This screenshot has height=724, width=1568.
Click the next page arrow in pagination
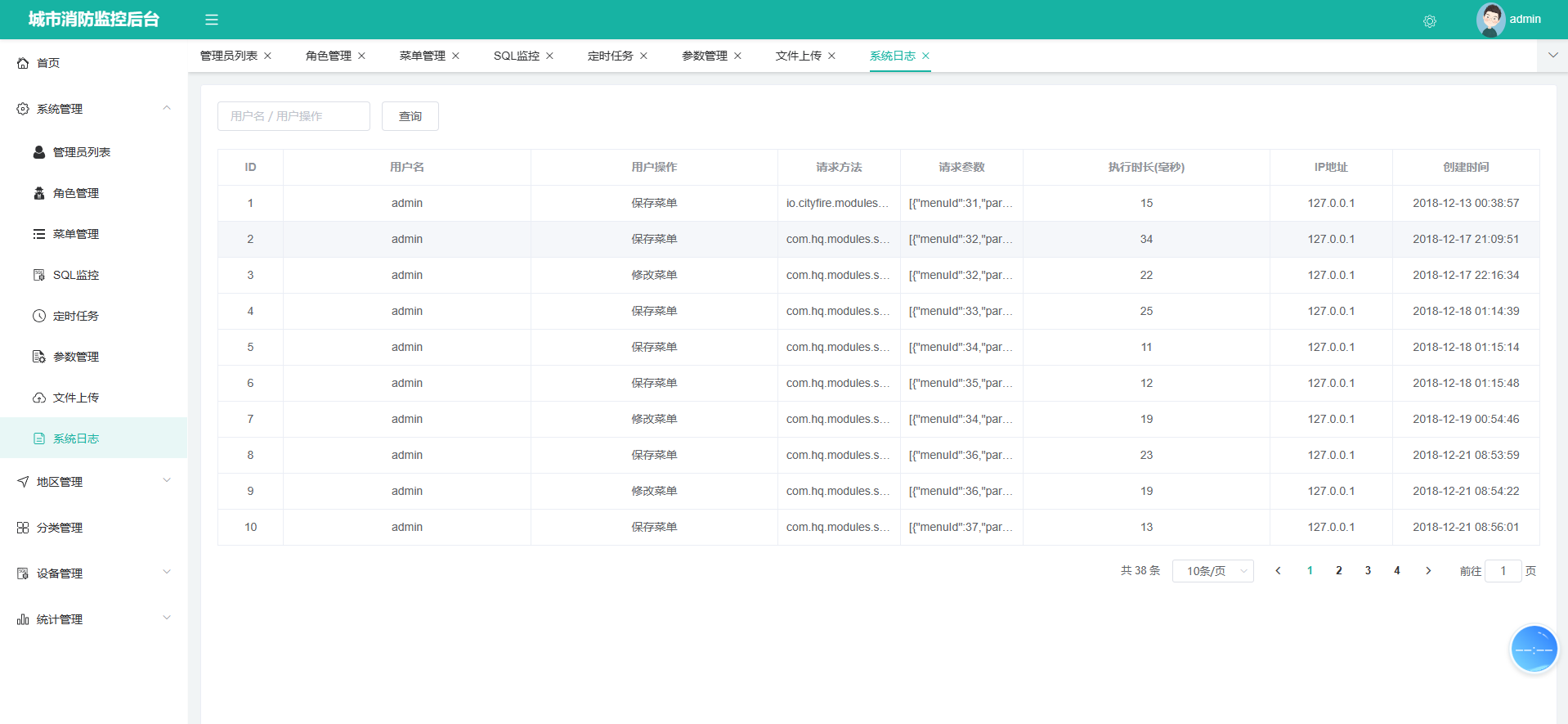pyautogui.click(x=1428, y=571)
